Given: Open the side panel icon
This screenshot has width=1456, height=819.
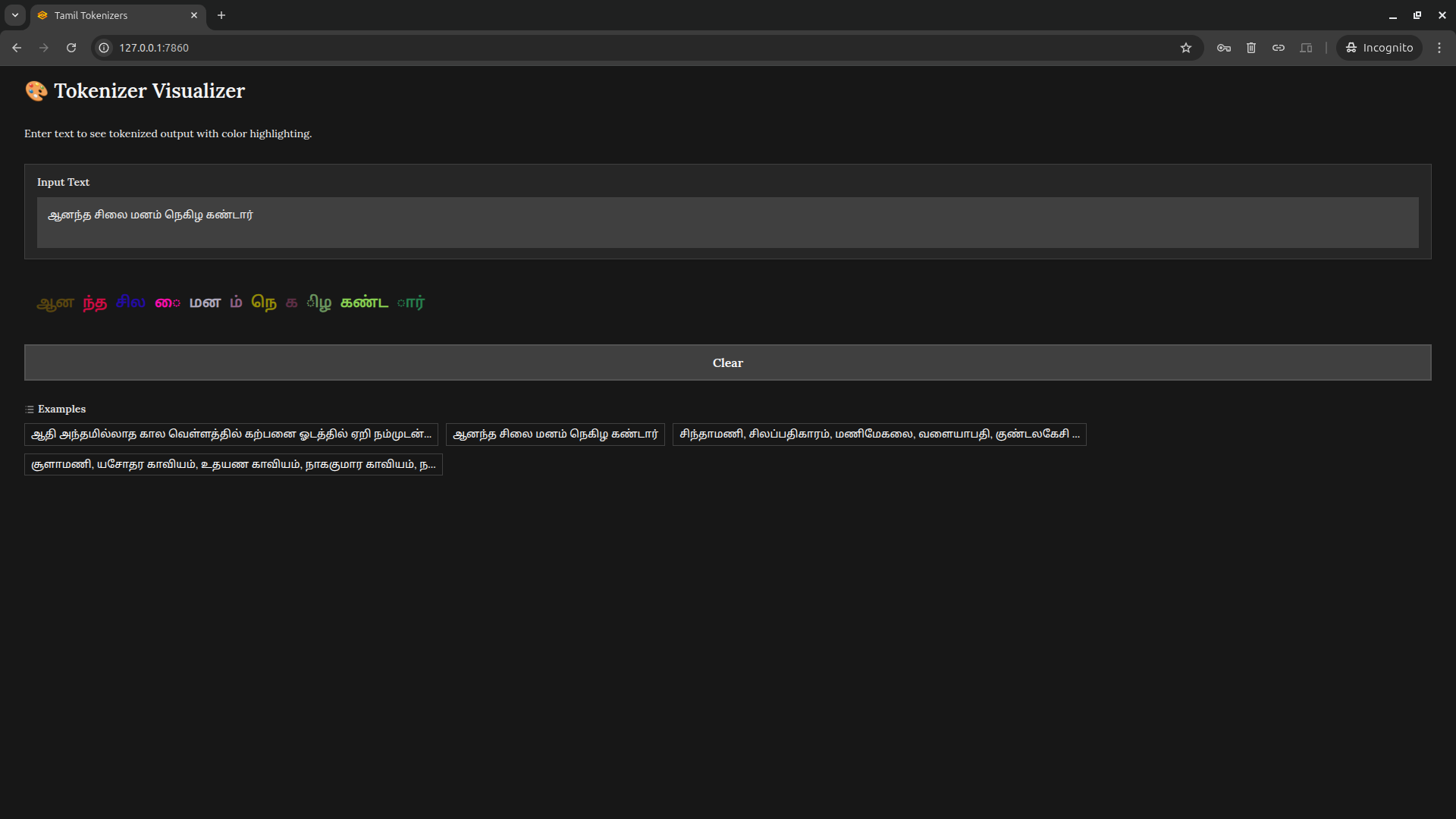Looking at the screenshot, I should tap(1306, 48).
